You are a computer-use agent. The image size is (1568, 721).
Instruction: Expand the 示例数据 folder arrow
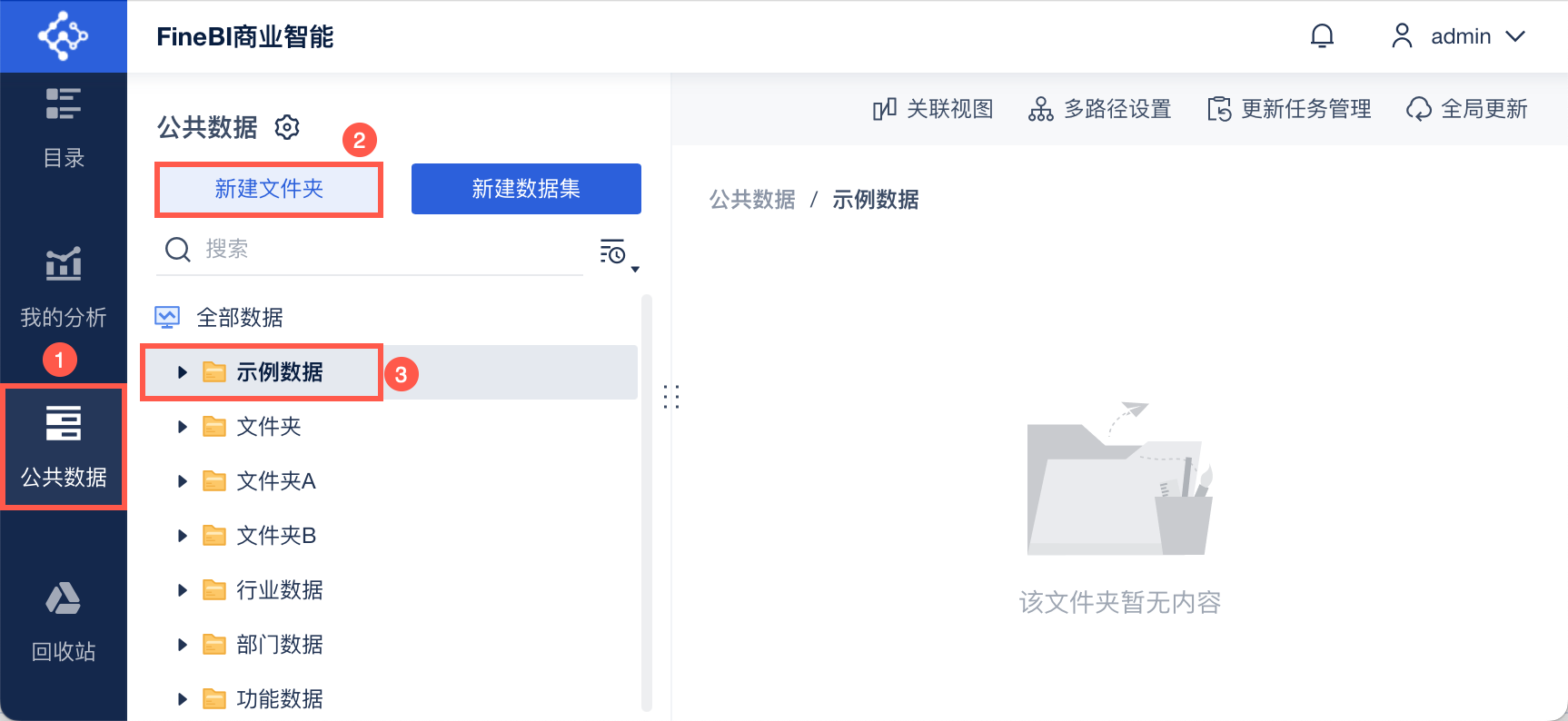[183, 372]
